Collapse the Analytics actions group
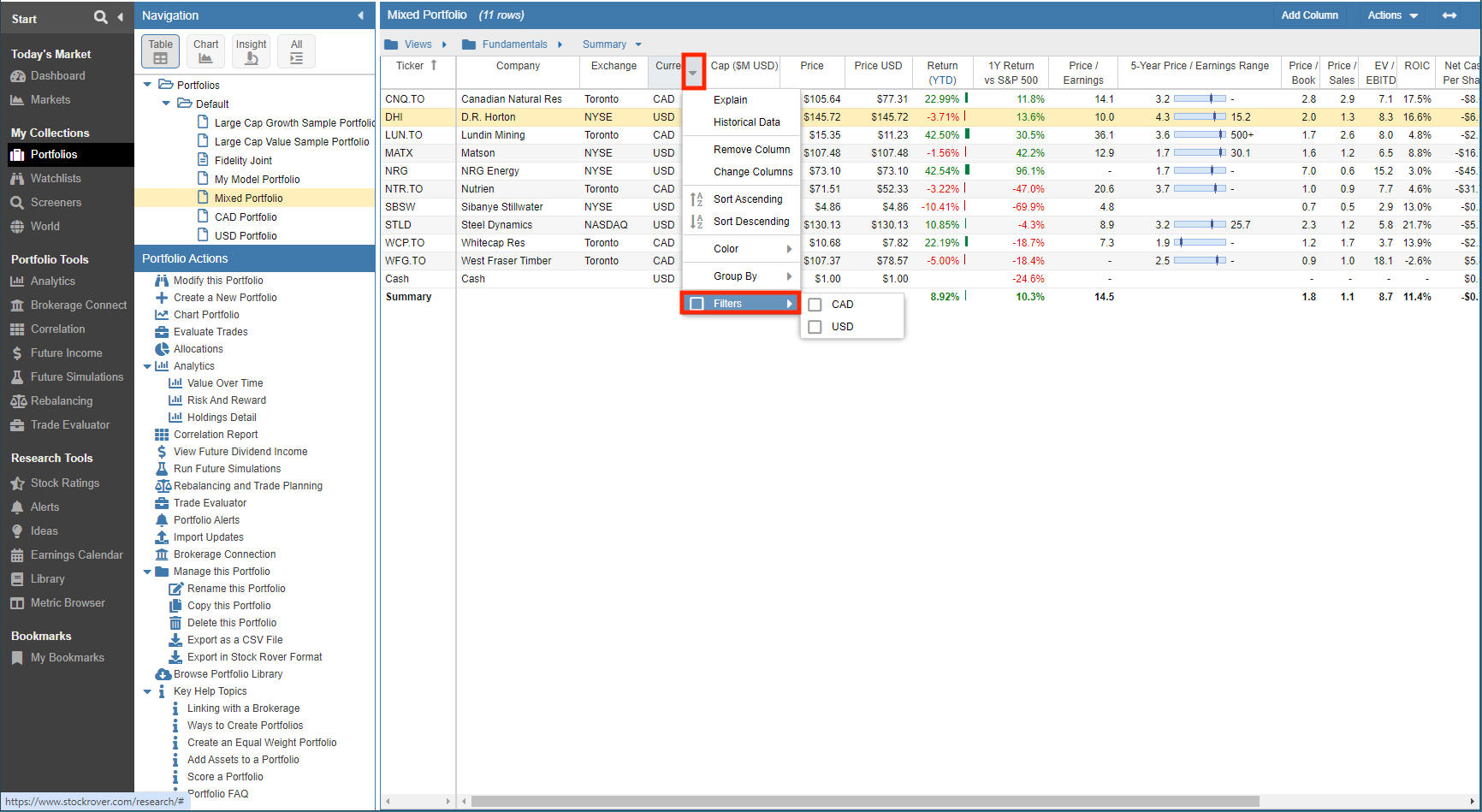1482x812 pixels. 147,366
